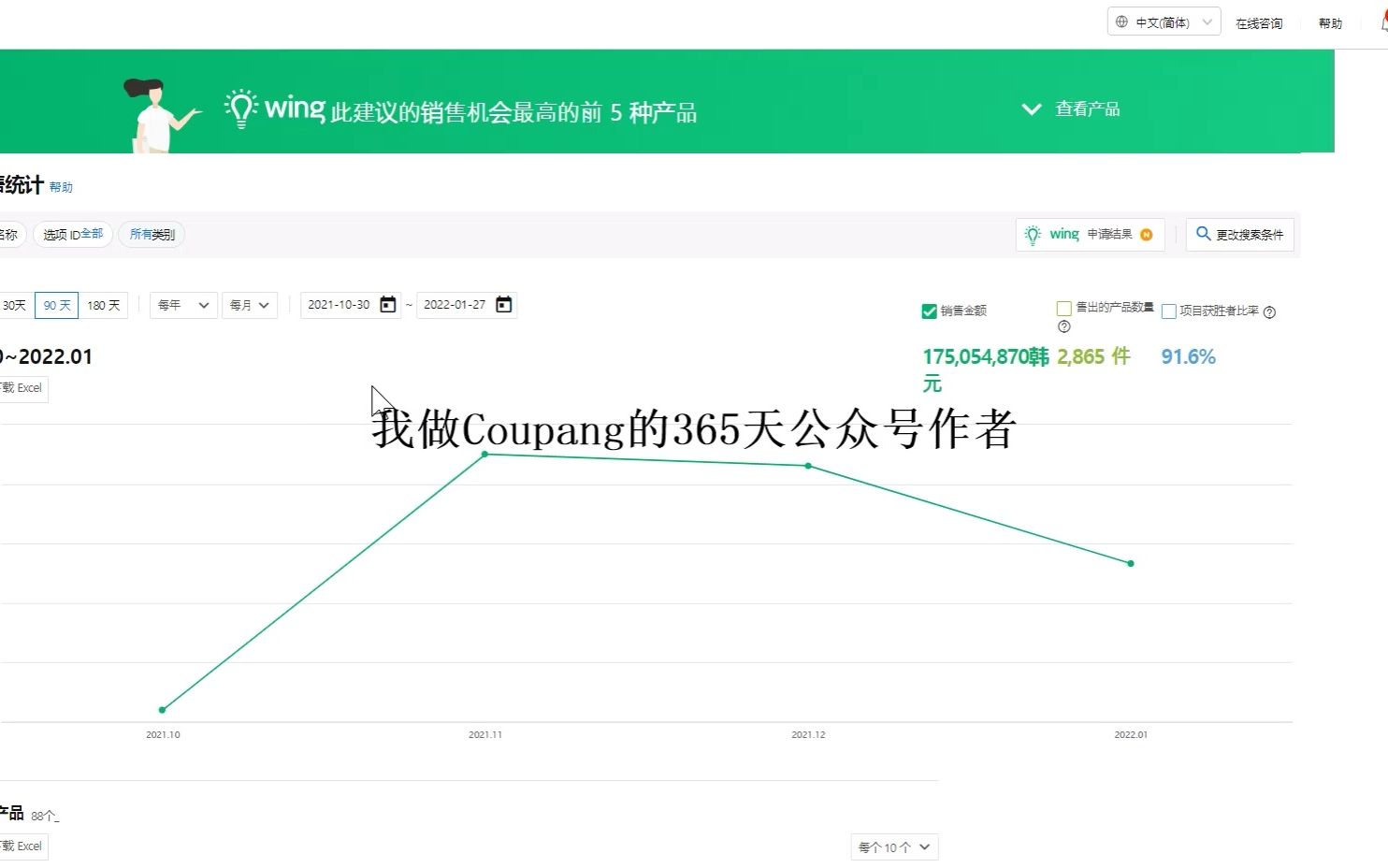Select the 180 天 range tab
The height and width of the screenshot is (868, 1388).
point(103,306)
